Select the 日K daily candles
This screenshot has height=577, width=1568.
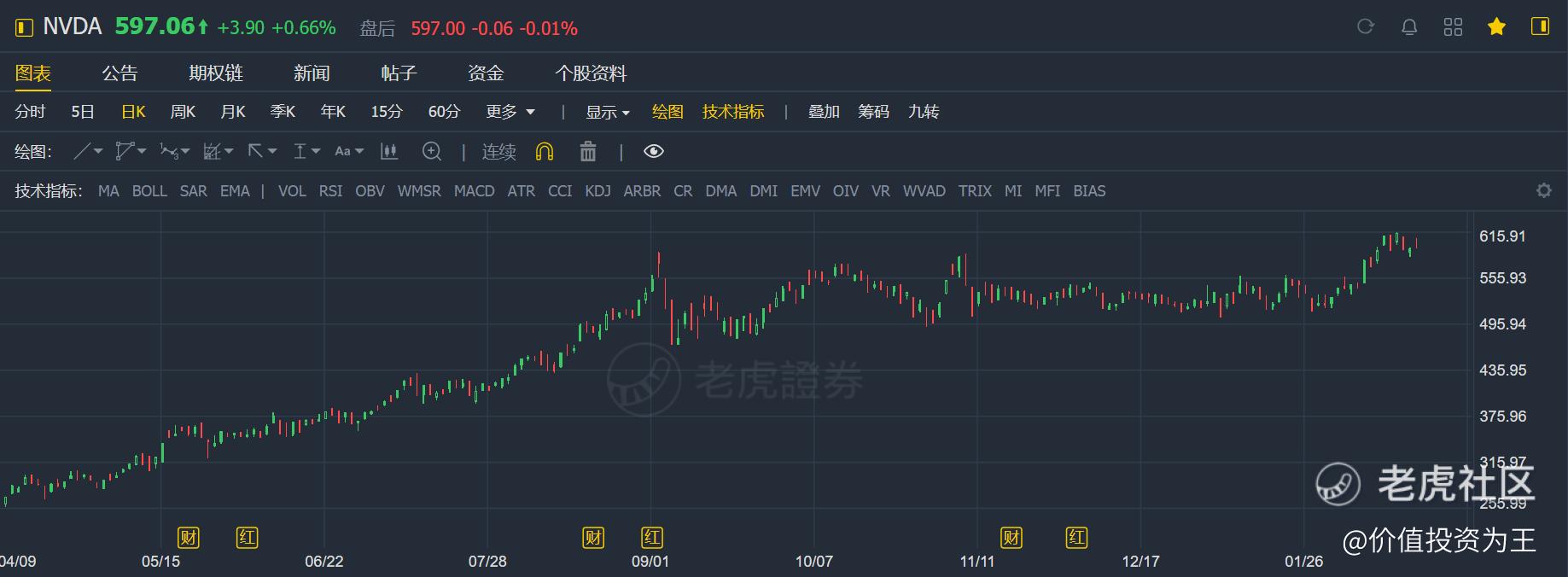133,112
